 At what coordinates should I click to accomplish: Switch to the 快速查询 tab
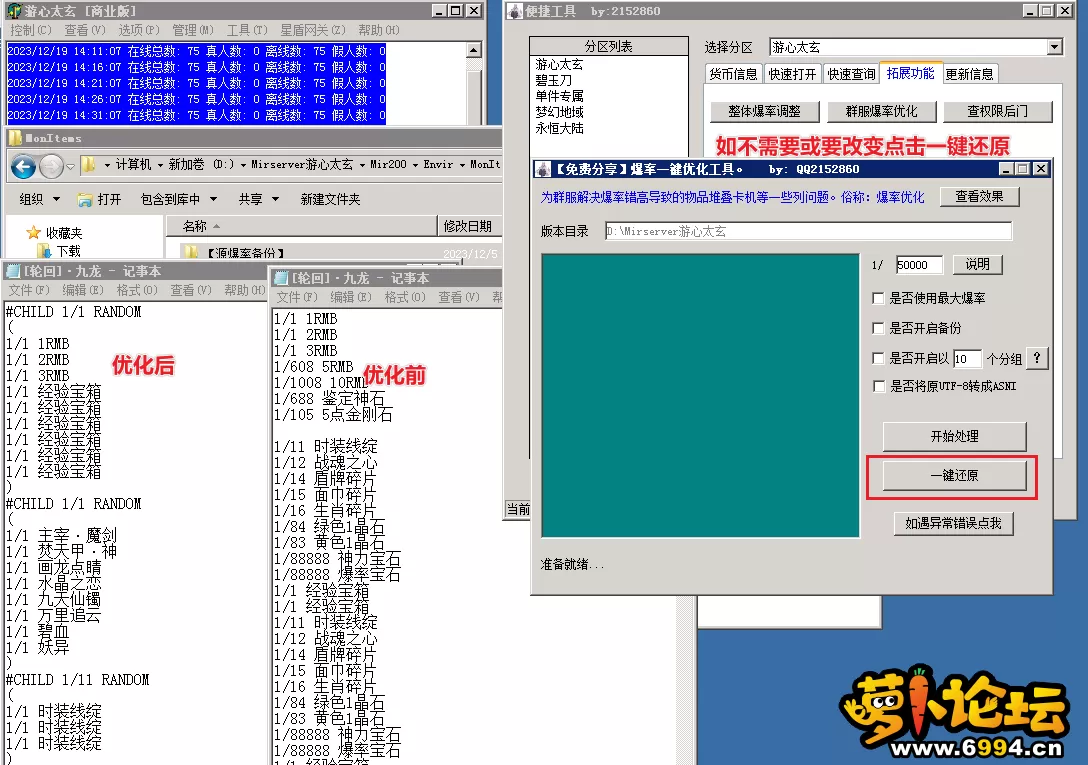pos(851,74)
